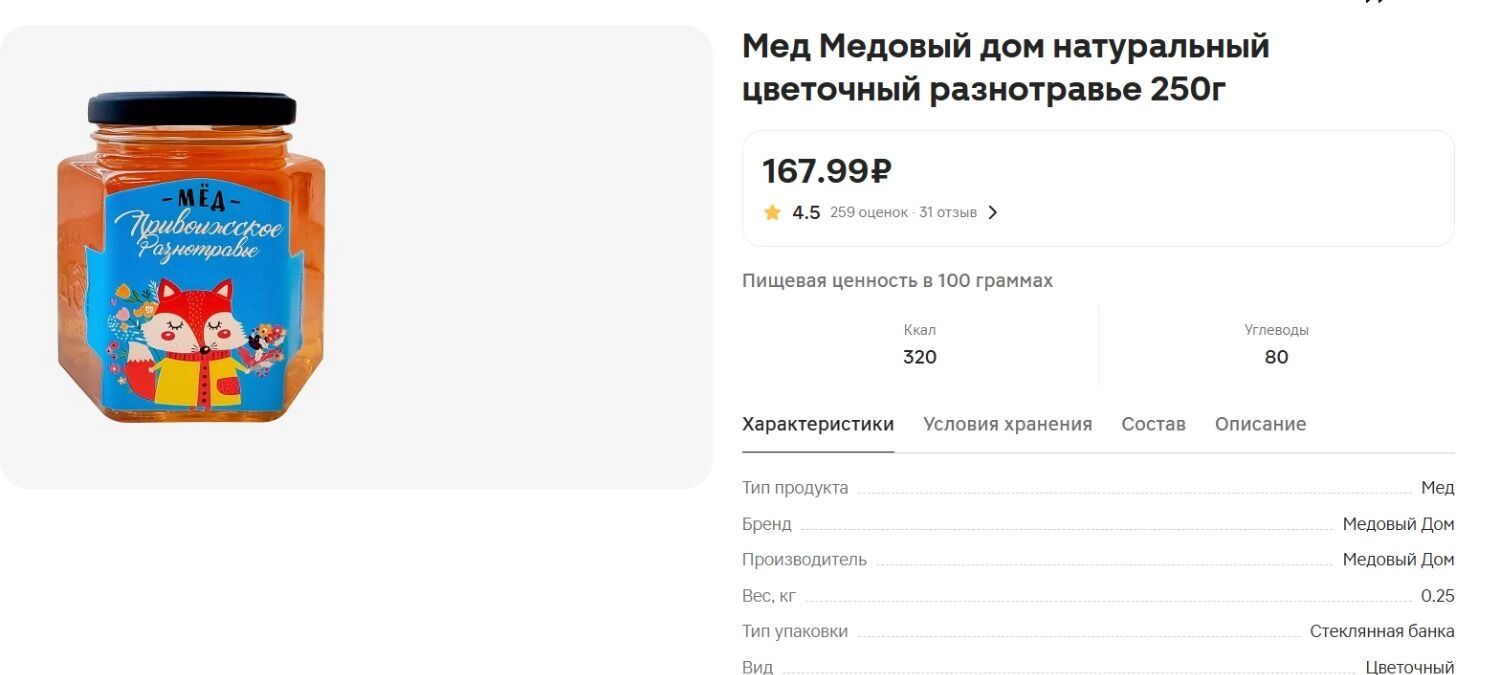The width and height of the screenshot is (1500, 675).
Task: Click the Производитель value Медовый Дом
Action: pos(1398,560)
